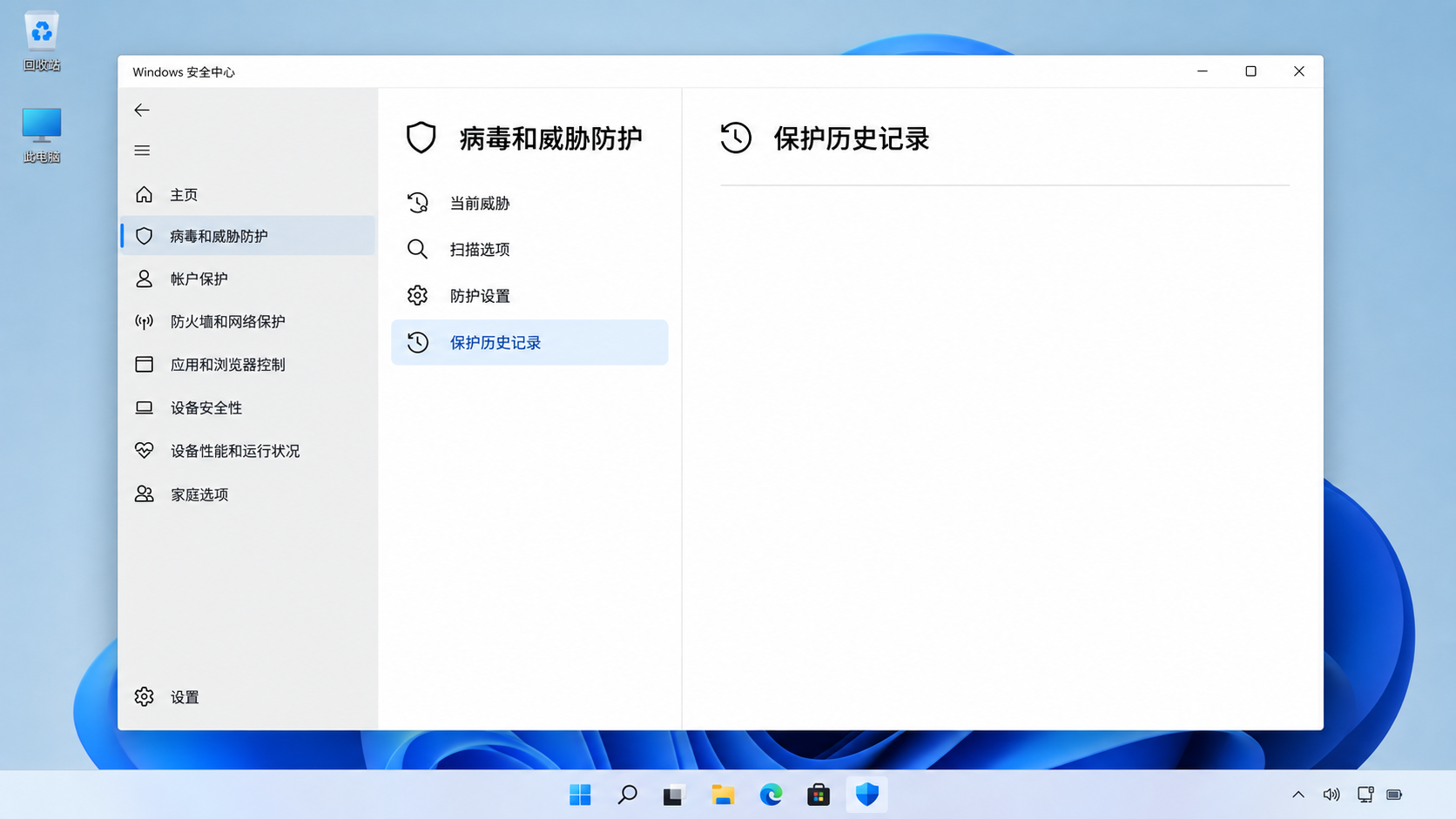Select 保护历史记录 in the middle panel
This screenshot has height=819, width=1456.
[529, 342]
